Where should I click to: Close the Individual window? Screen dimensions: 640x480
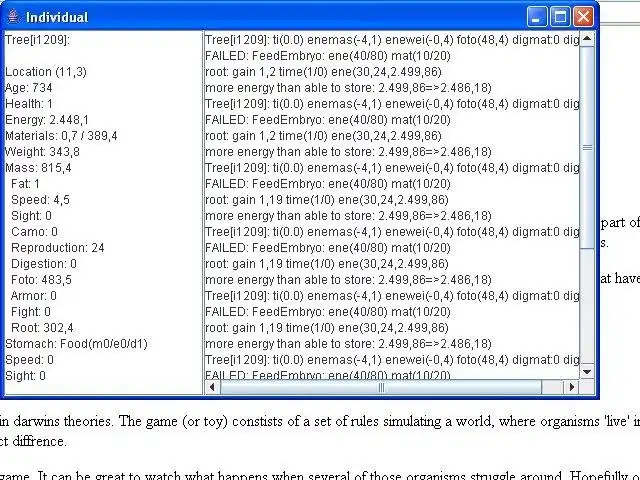point(583,17)
